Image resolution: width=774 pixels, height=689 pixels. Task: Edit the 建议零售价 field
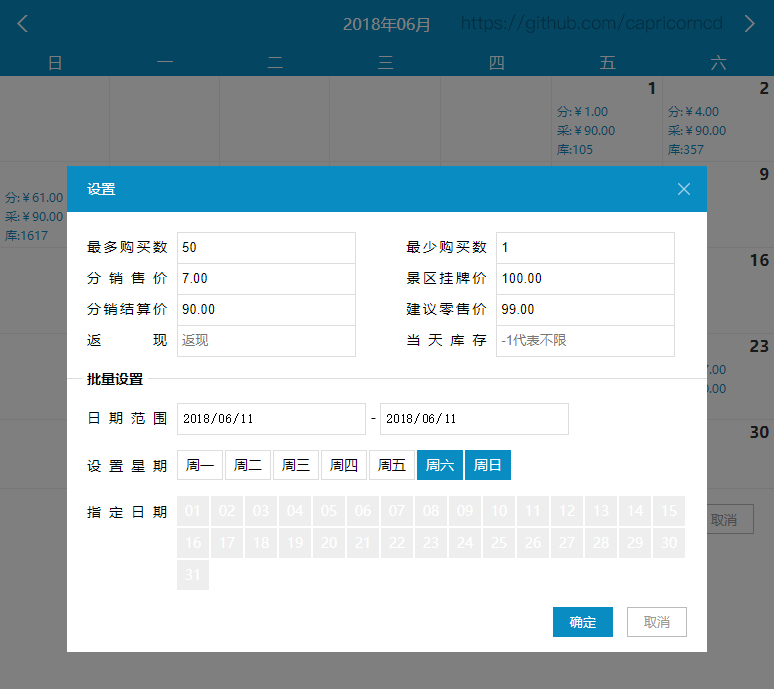585,310
